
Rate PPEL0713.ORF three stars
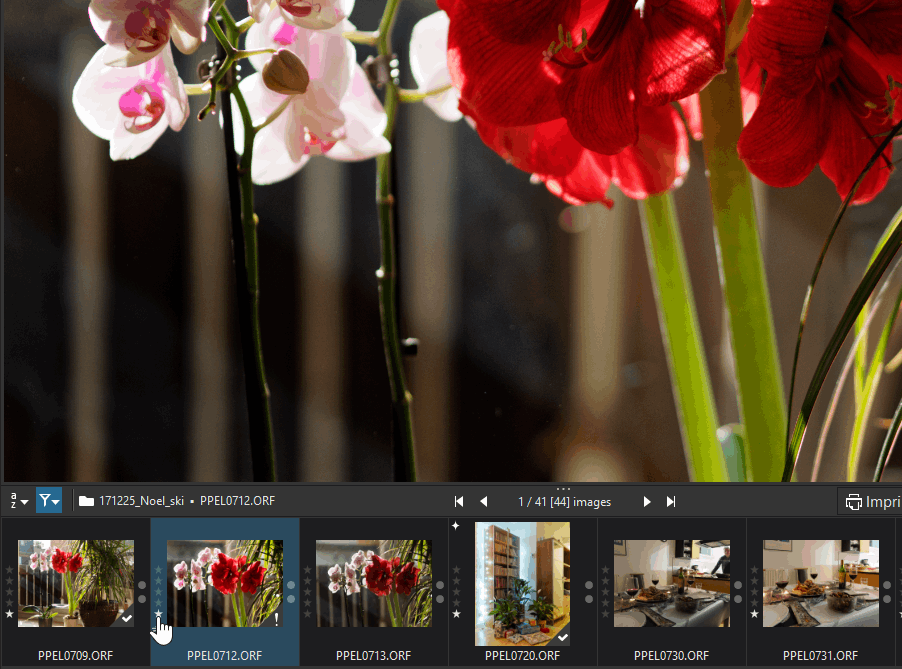[x=307, y=592]
